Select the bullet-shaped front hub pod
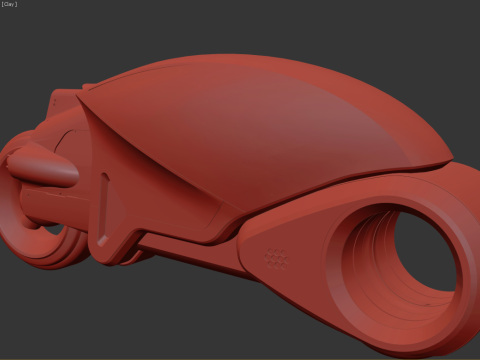480x360 pixels. (43, 167)
